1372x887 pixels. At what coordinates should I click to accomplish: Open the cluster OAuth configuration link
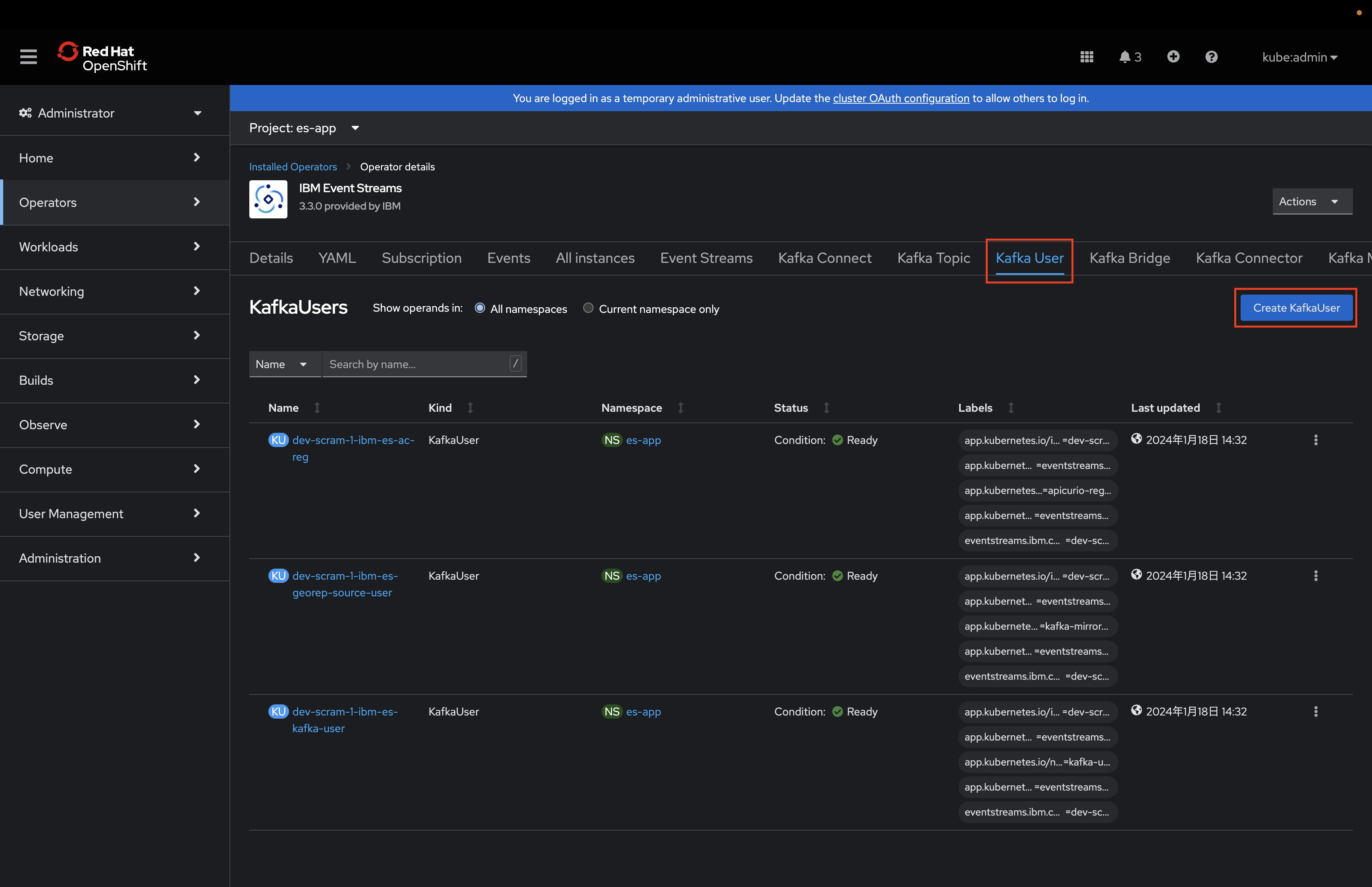pos(900,98)
